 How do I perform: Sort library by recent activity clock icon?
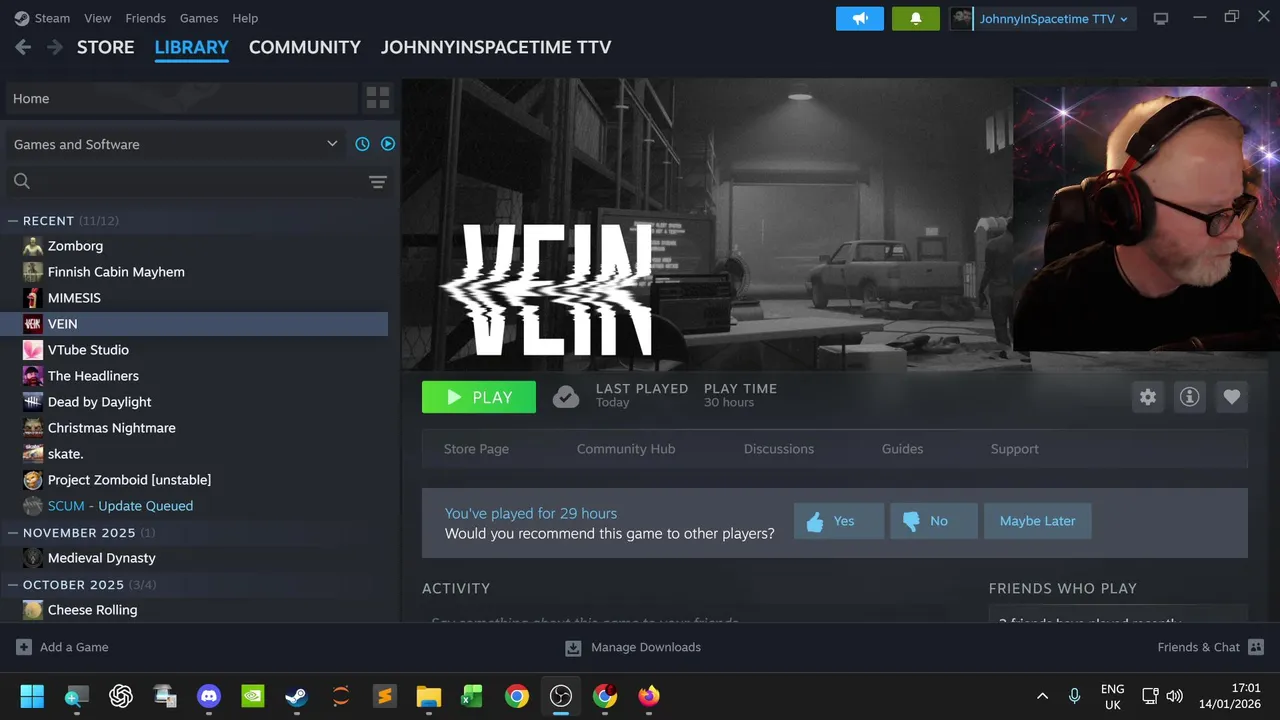362,144
